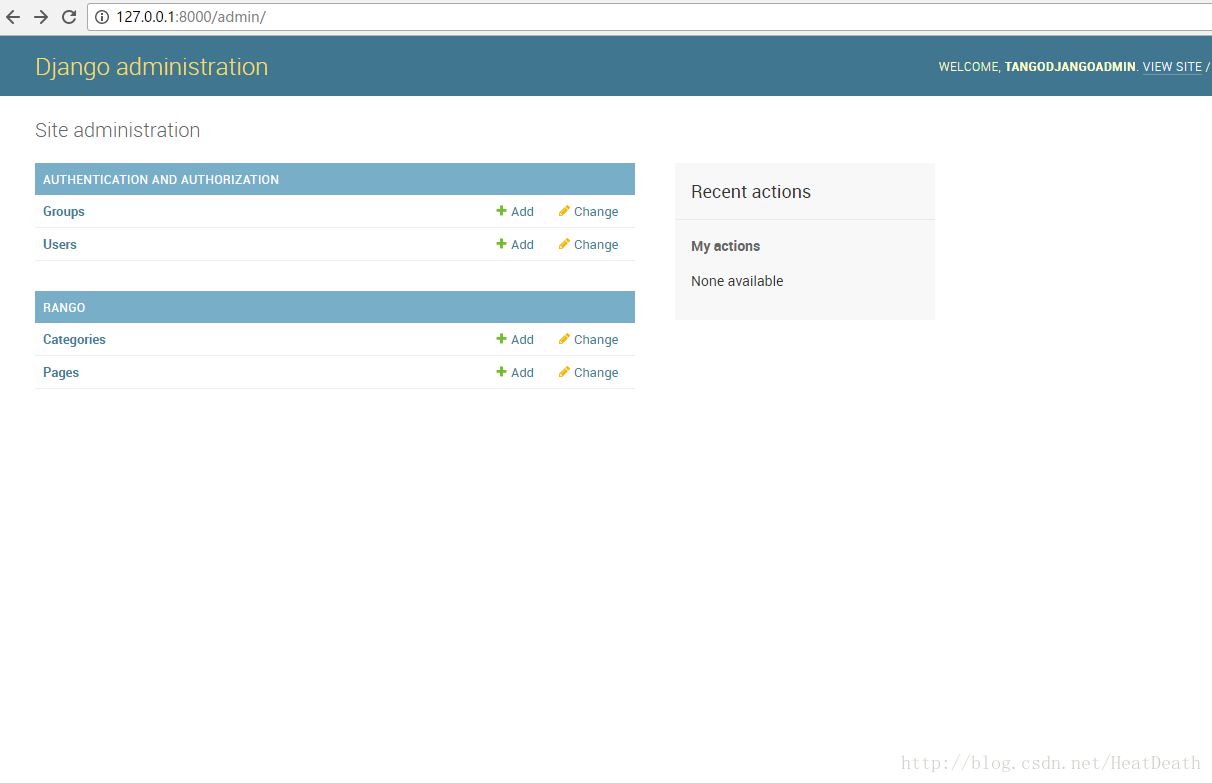Click green plus icon in Groups row
The width and height of the screenshot is (1212, 783).
[x=501, y=211]
